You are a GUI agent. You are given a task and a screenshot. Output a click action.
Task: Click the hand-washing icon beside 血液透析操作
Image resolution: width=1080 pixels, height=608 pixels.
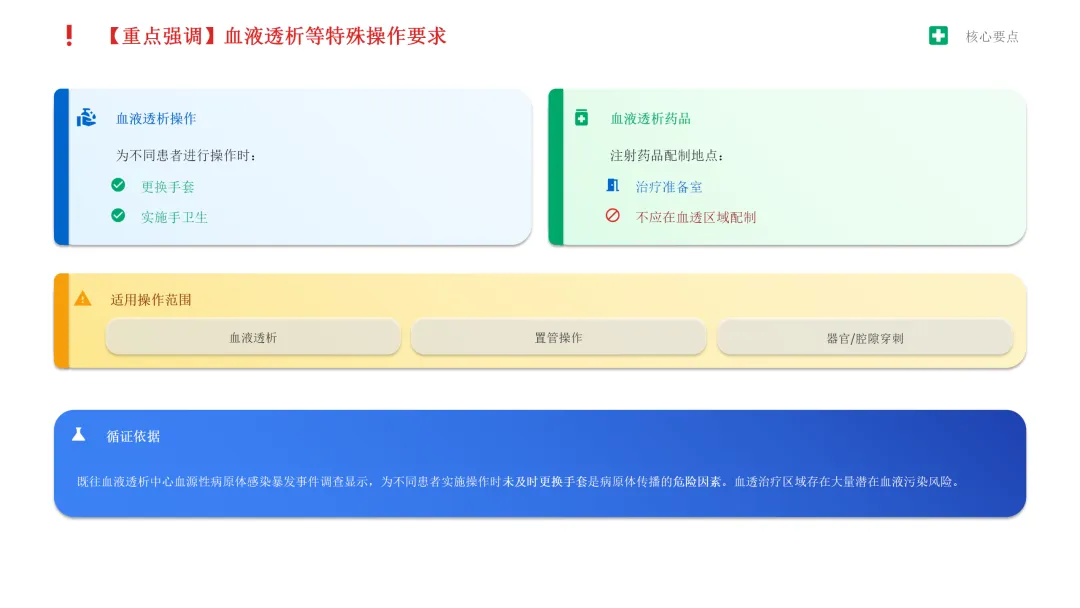pos(86,118)
